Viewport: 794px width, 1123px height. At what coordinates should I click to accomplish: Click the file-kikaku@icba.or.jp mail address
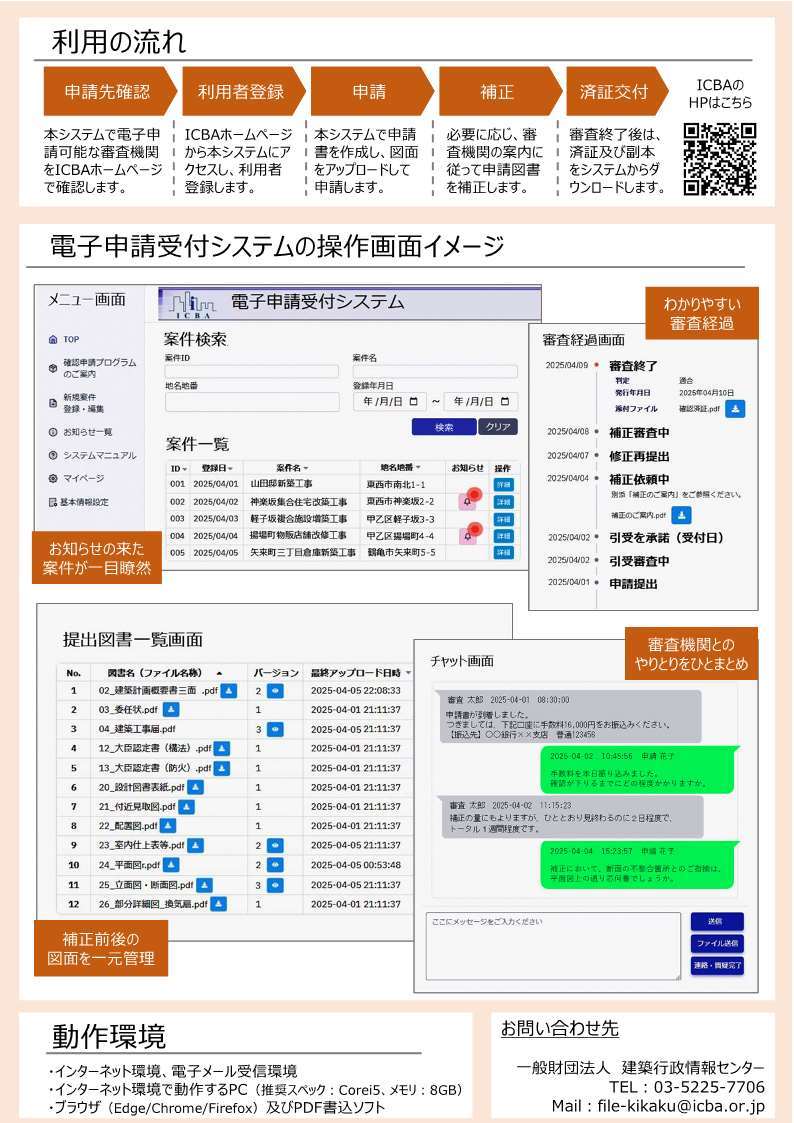681,1106
